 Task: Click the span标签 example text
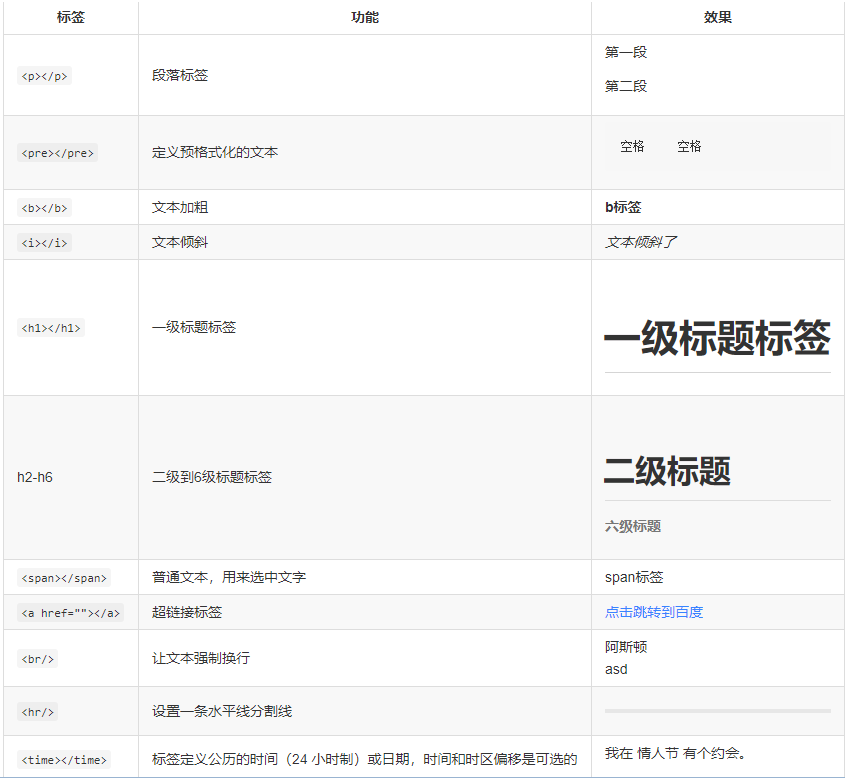click(634, 578)
